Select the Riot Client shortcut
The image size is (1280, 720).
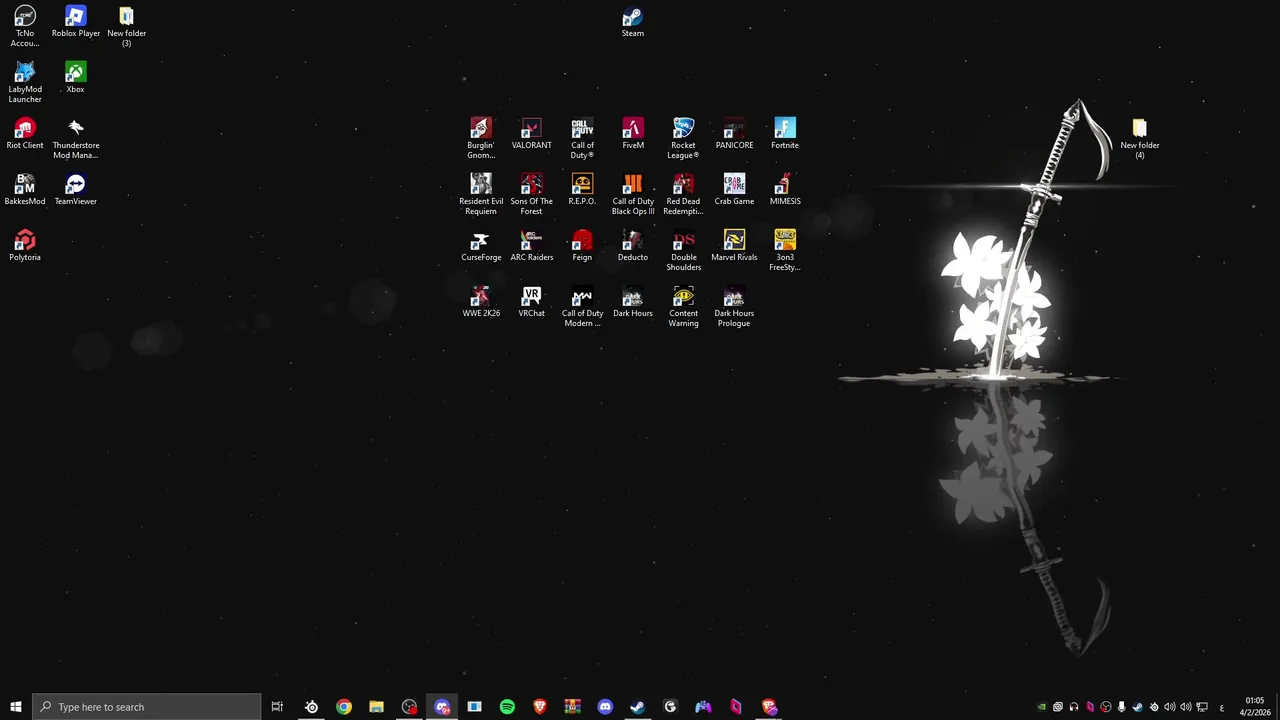tap(25, 135)
